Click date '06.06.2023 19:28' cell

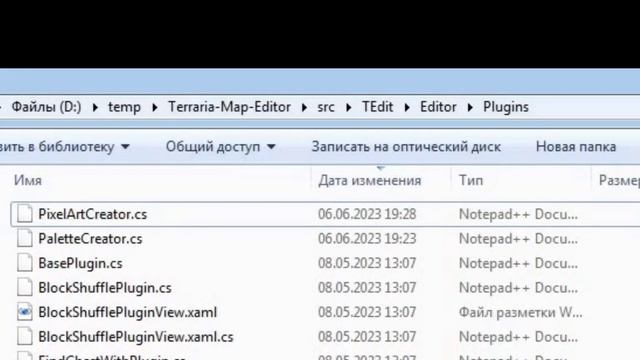367,214
